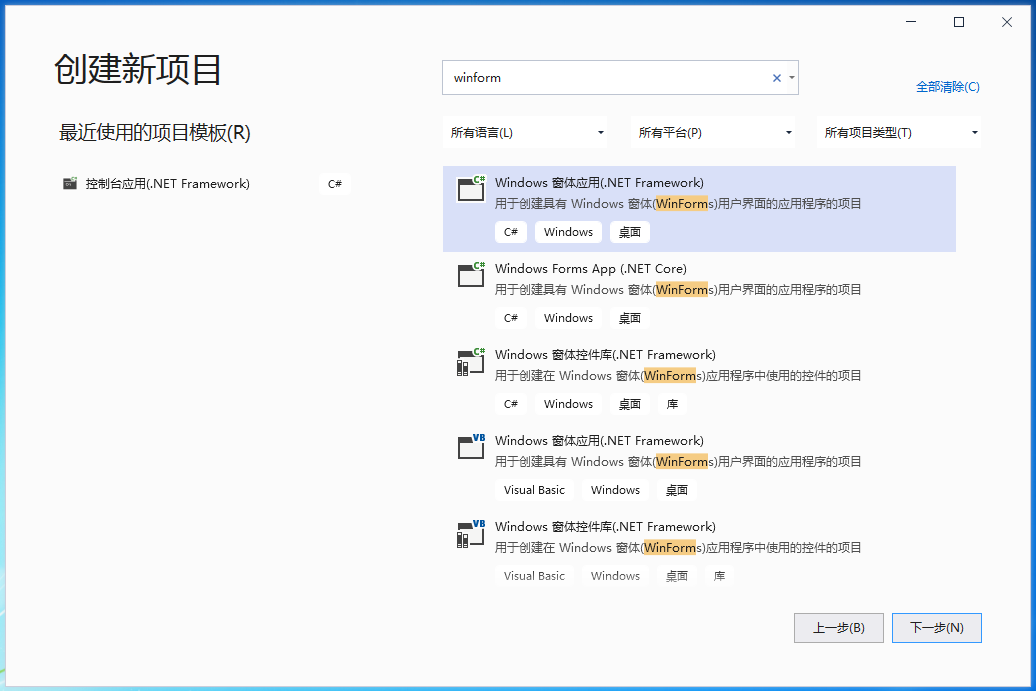1036x691 pixels.
Task: Click the 最近使用的项目模板(R) heading
Action: [155, 133]
